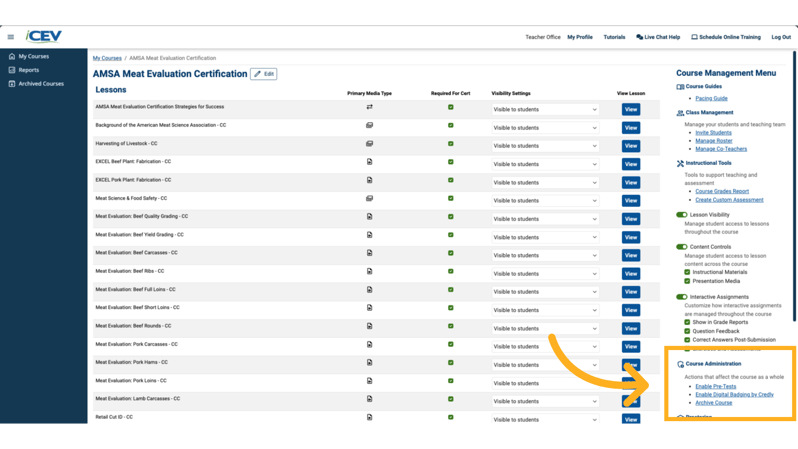Click the Create Custom Assessment link
798x449 pixels.
(729, 200)
